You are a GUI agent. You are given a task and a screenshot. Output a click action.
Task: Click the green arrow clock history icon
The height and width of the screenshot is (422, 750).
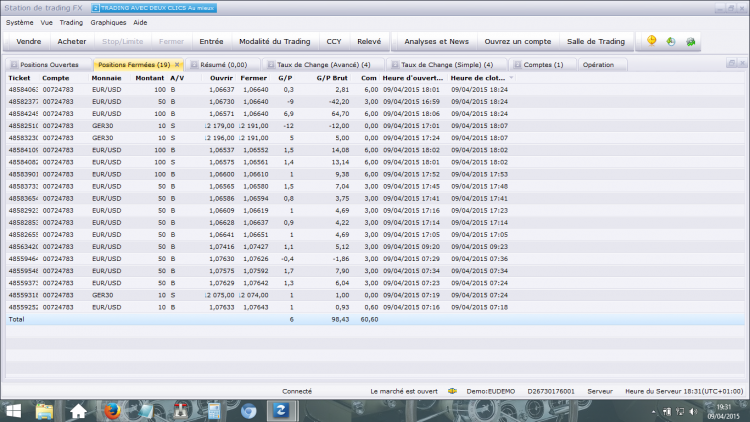click(671, 42)
